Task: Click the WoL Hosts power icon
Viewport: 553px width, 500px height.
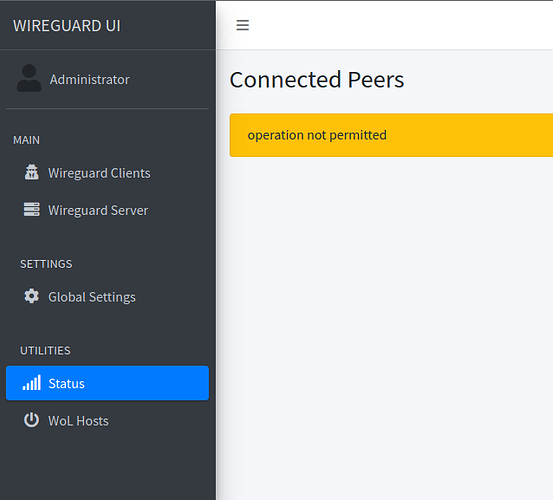Action: click(31, 420)
